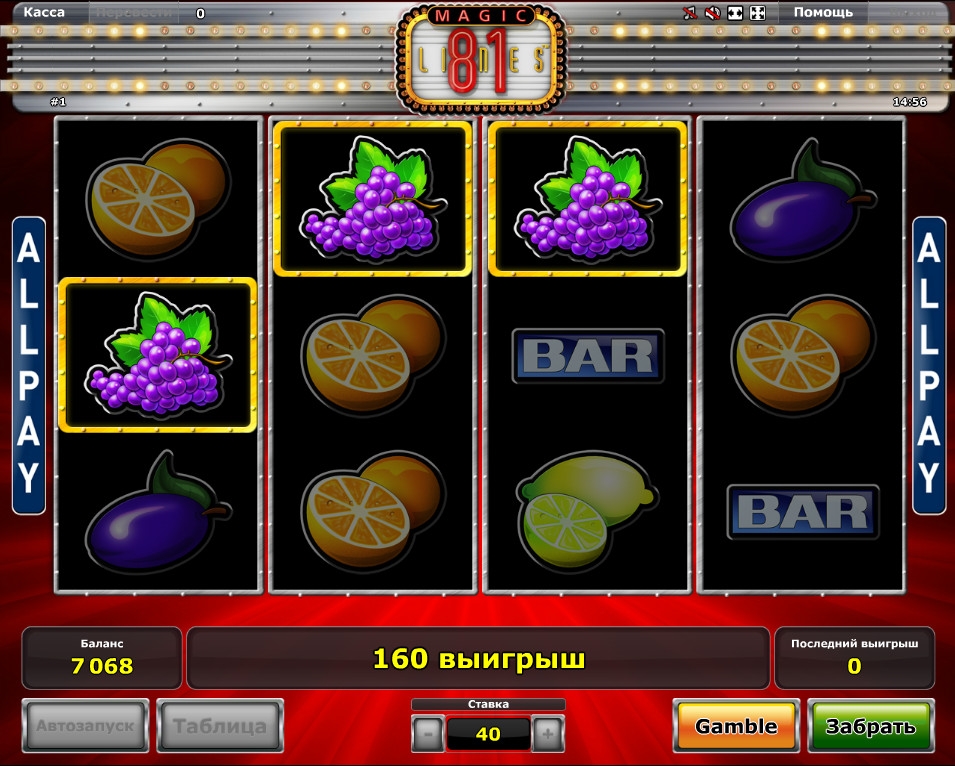Open the Помощь help menu
Viewport: 955px width, 766px height.
pos(823,12)
